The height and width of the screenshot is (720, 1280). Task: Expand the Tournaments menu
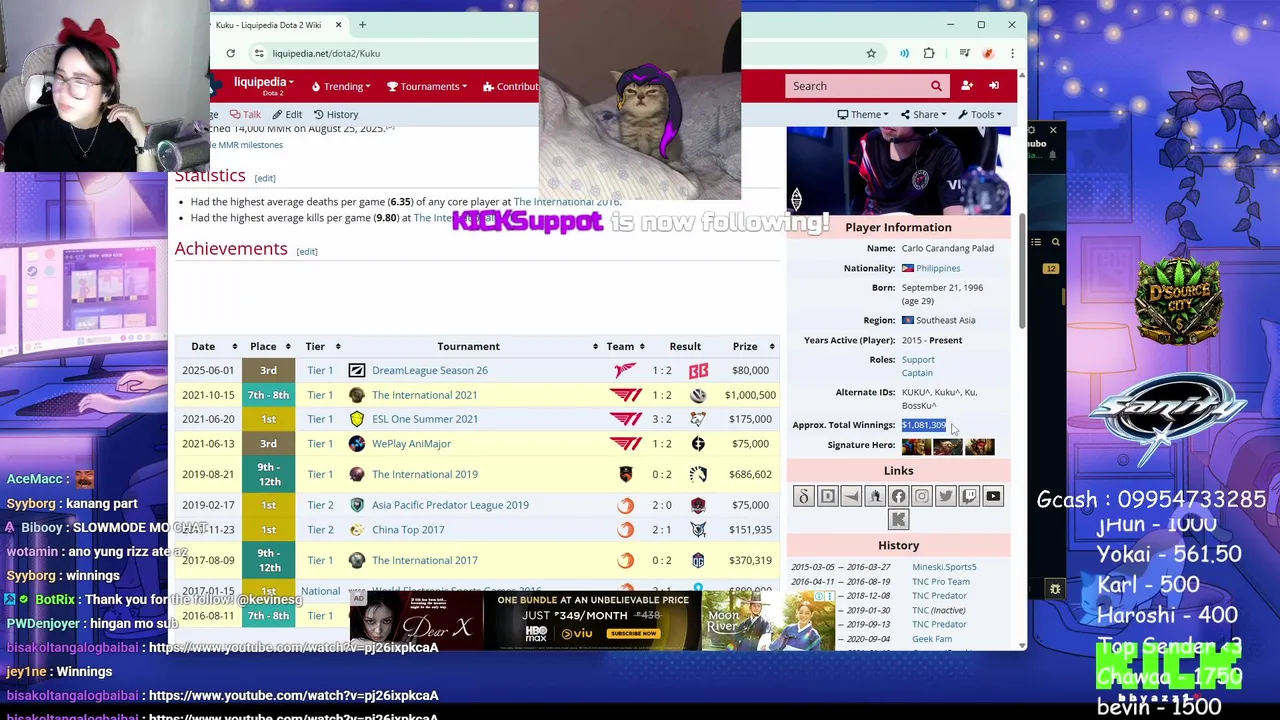tap(427, 87)
